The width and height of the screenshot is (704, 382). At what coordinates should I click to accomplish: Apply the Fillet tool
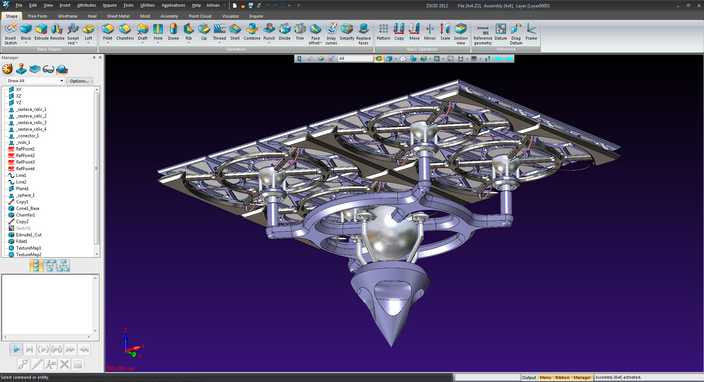point(108,32)
